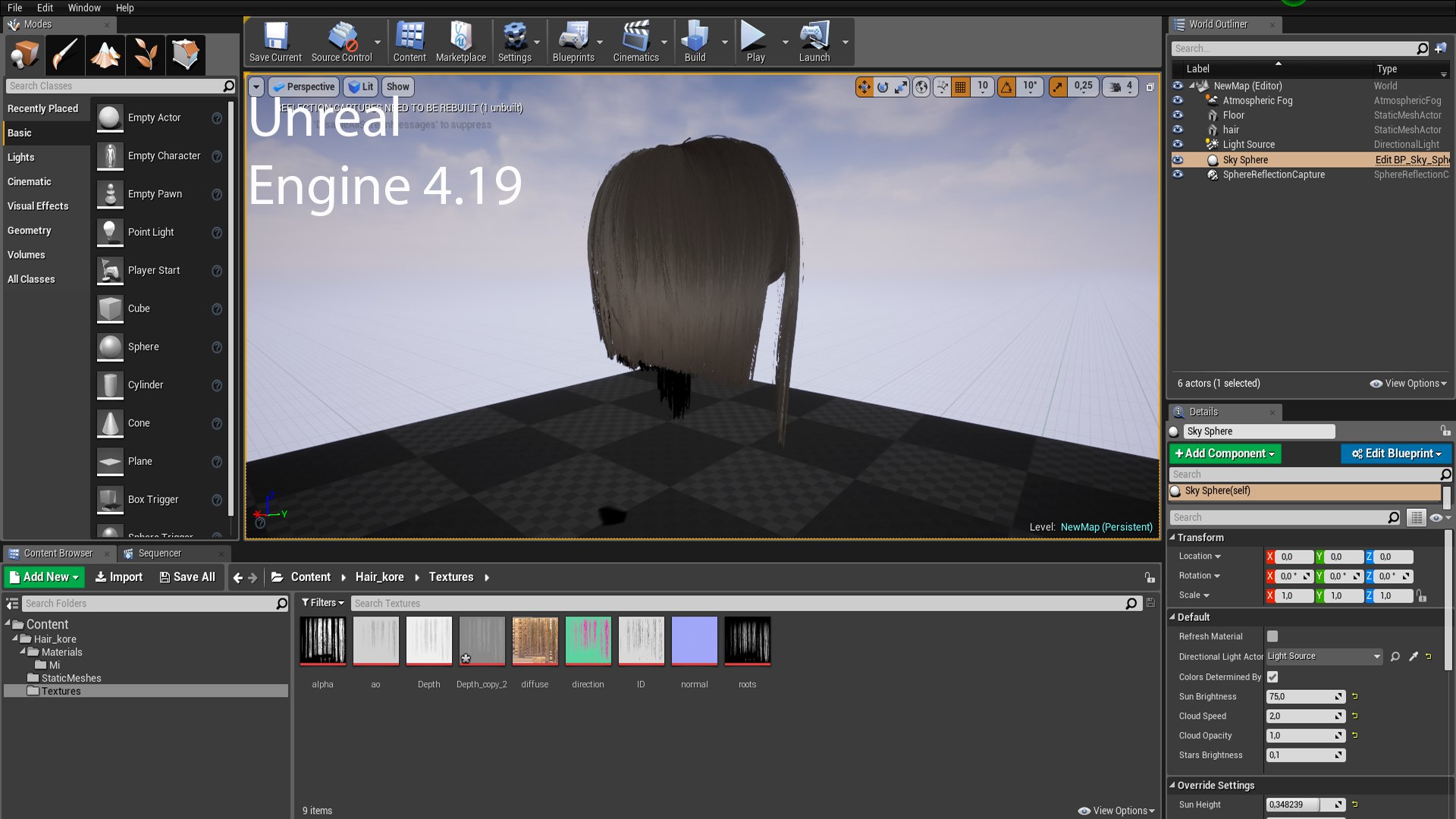Open the Filters dropdown in Content Browser
This screenshot has height=819, width=1456.
point(322,603)
